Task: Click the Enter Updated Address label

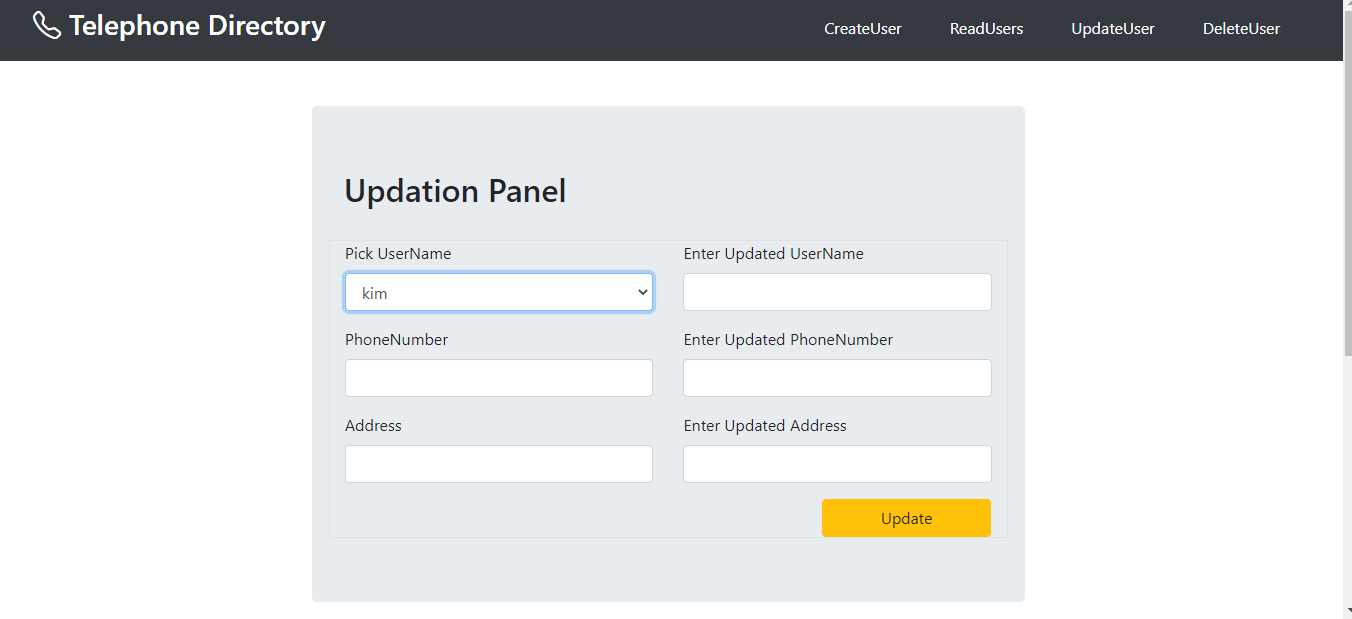Action: [x=765, y=425]
